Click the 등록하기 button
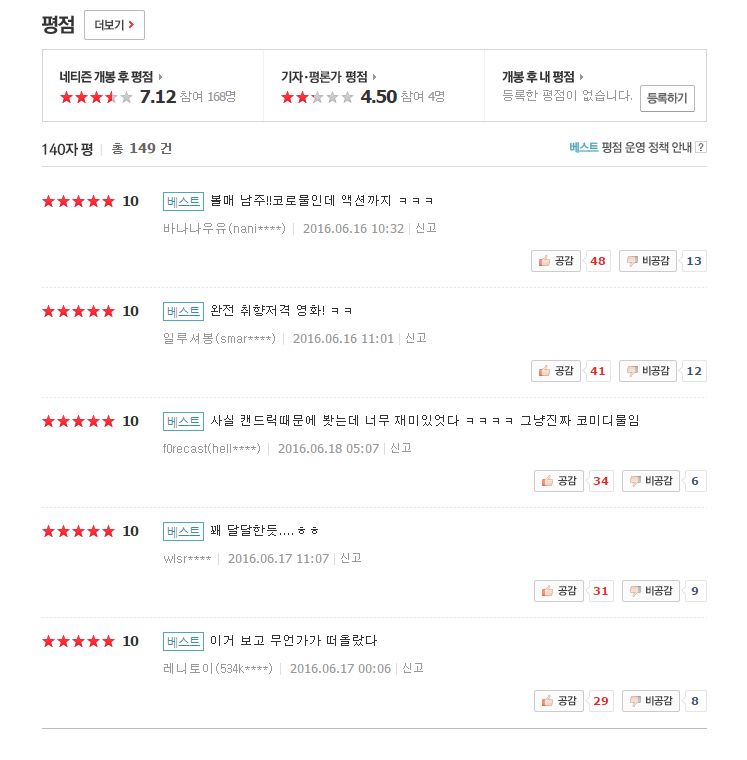 [x=667, y=98]
